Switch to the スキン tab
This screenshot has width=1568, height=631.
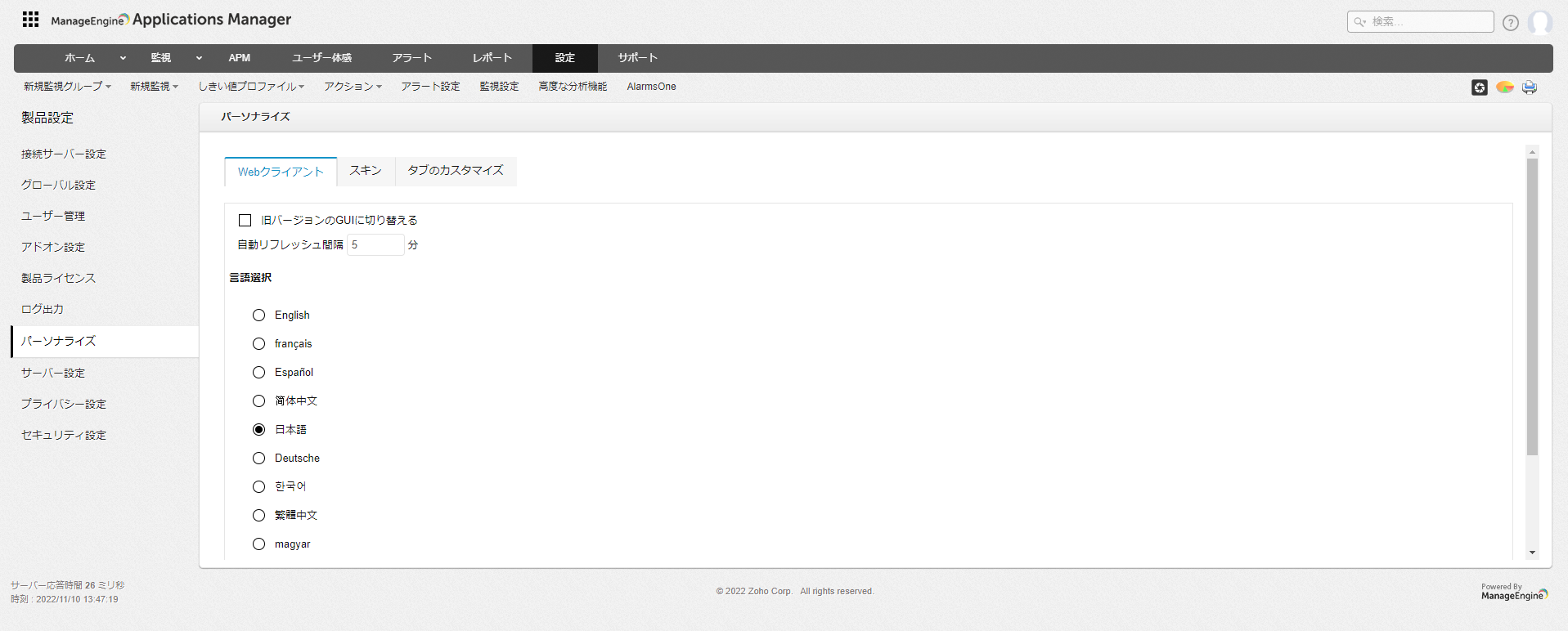tap(366, 171)
